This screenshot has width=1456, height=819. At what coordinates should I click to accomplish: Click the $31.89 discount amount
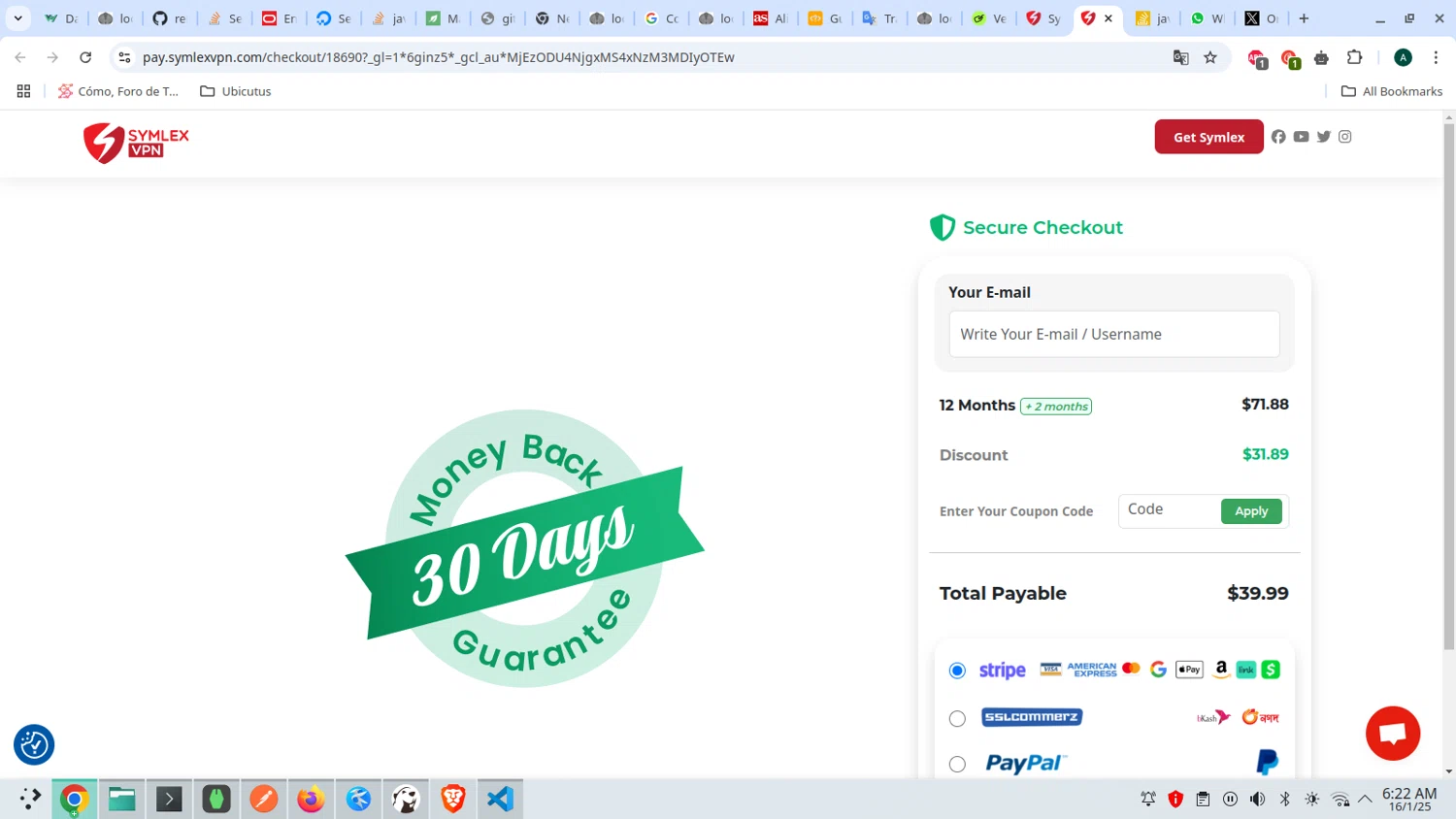pyautogui.click(x=1266, y=454)
